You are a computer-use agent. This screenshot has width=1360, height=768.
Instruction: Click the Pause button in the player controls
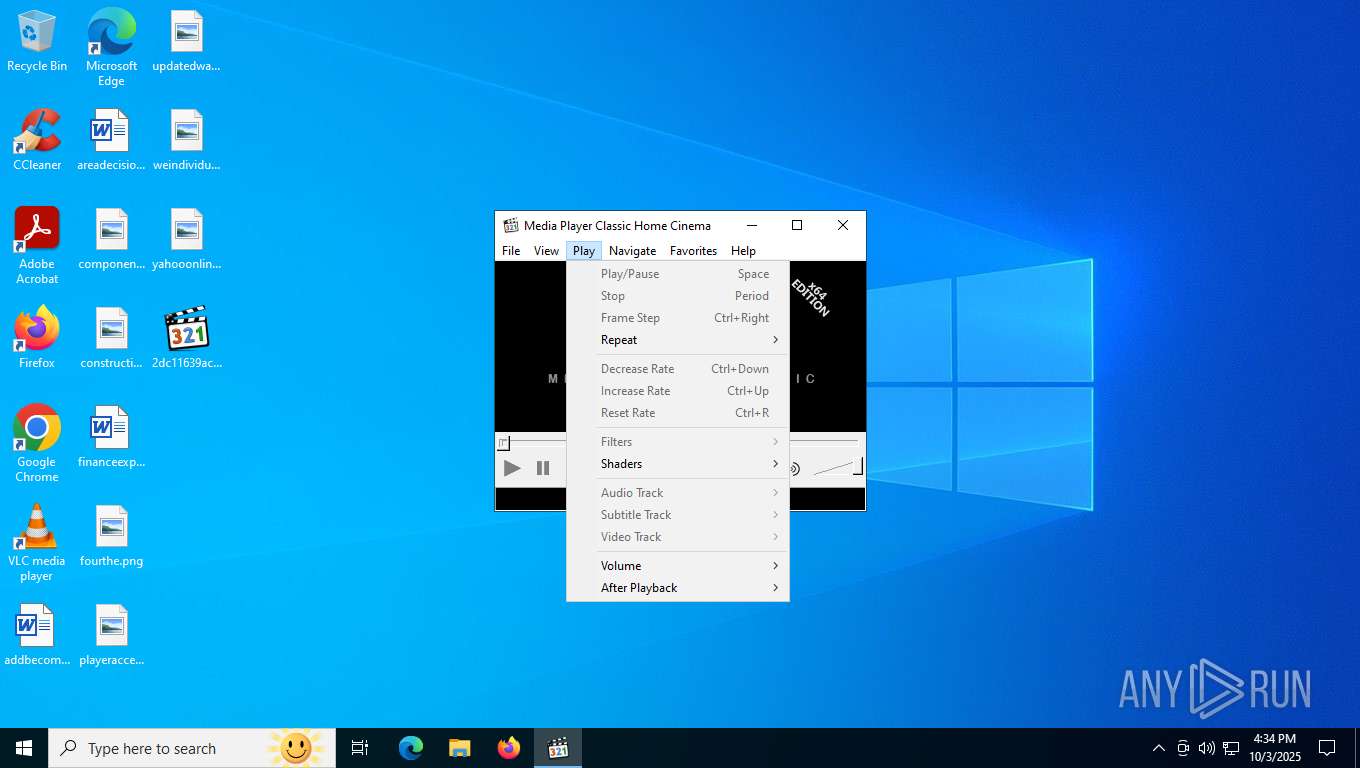pos(543,468)
